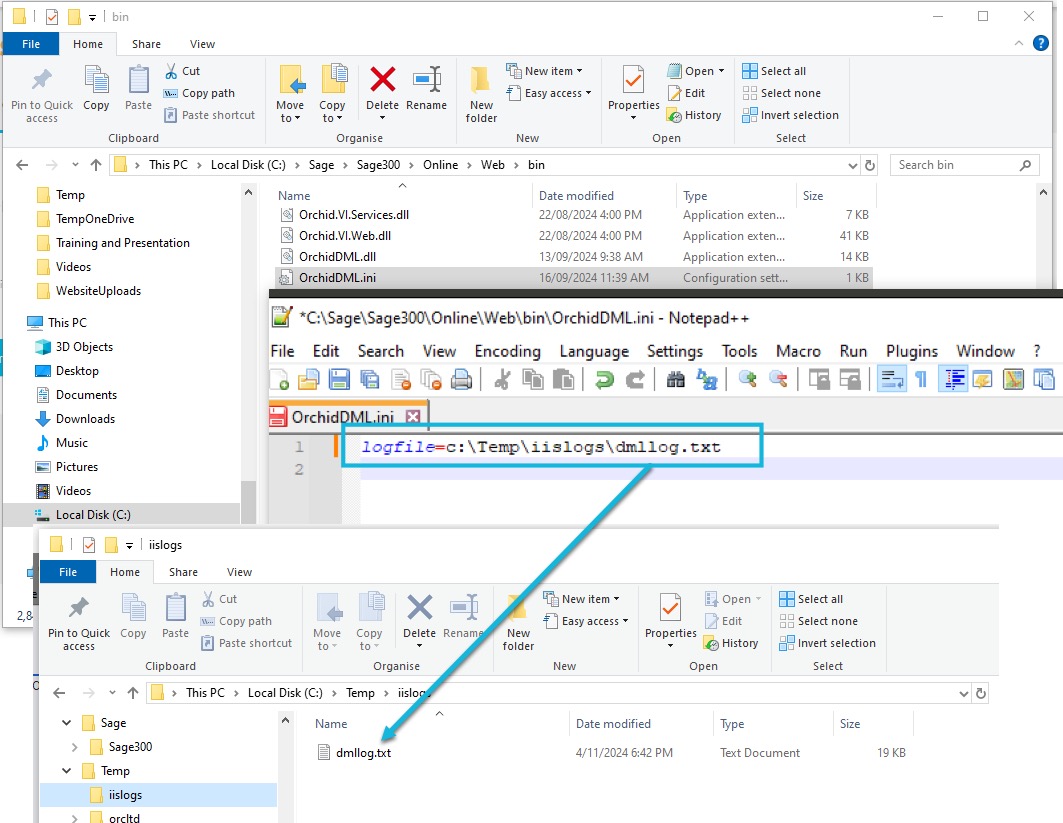Click Pin to Quick access in bin window
This screenshot has height=823, width=1063.
click(42, 95)
